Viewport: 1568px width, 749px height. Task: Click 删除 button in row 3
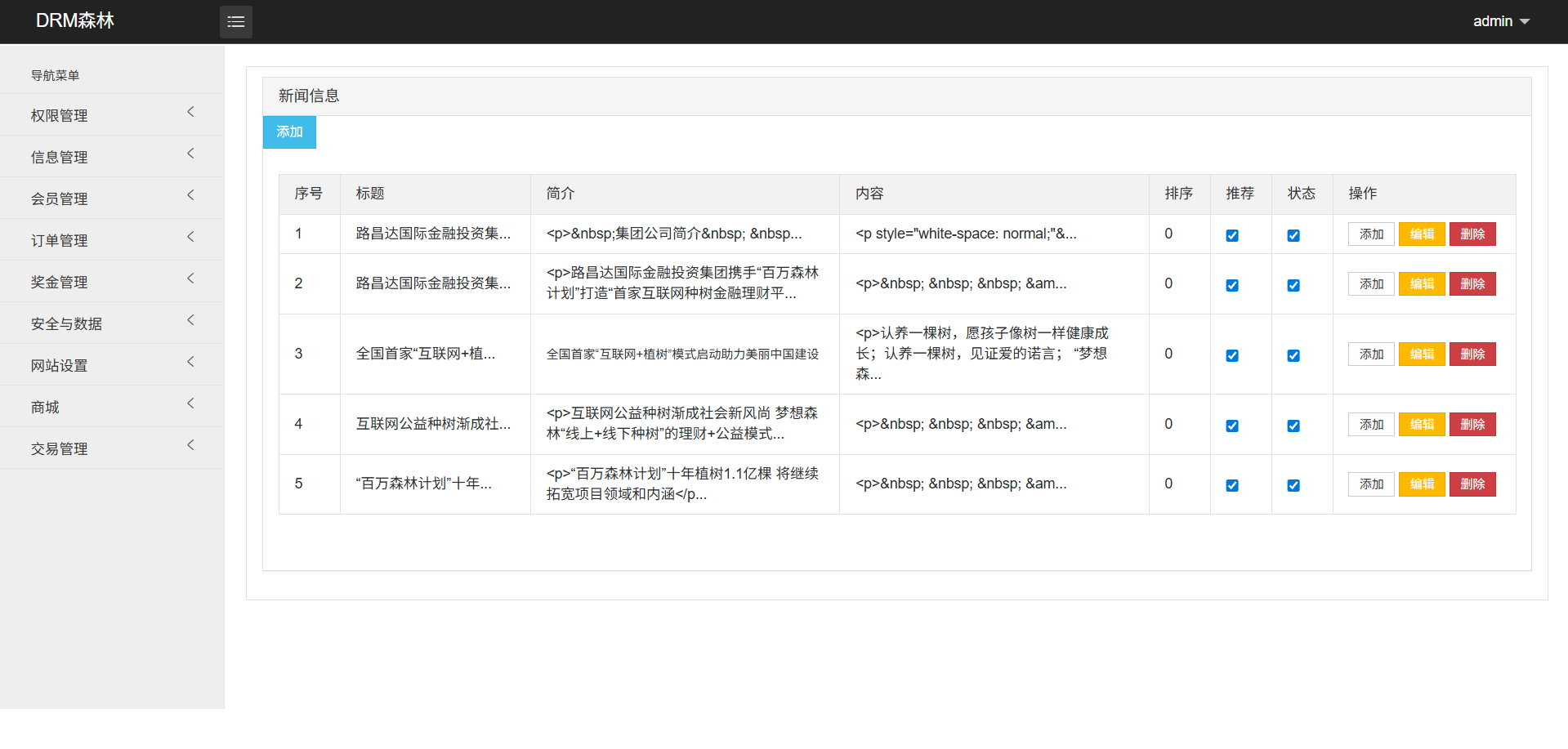point(1472,354)
